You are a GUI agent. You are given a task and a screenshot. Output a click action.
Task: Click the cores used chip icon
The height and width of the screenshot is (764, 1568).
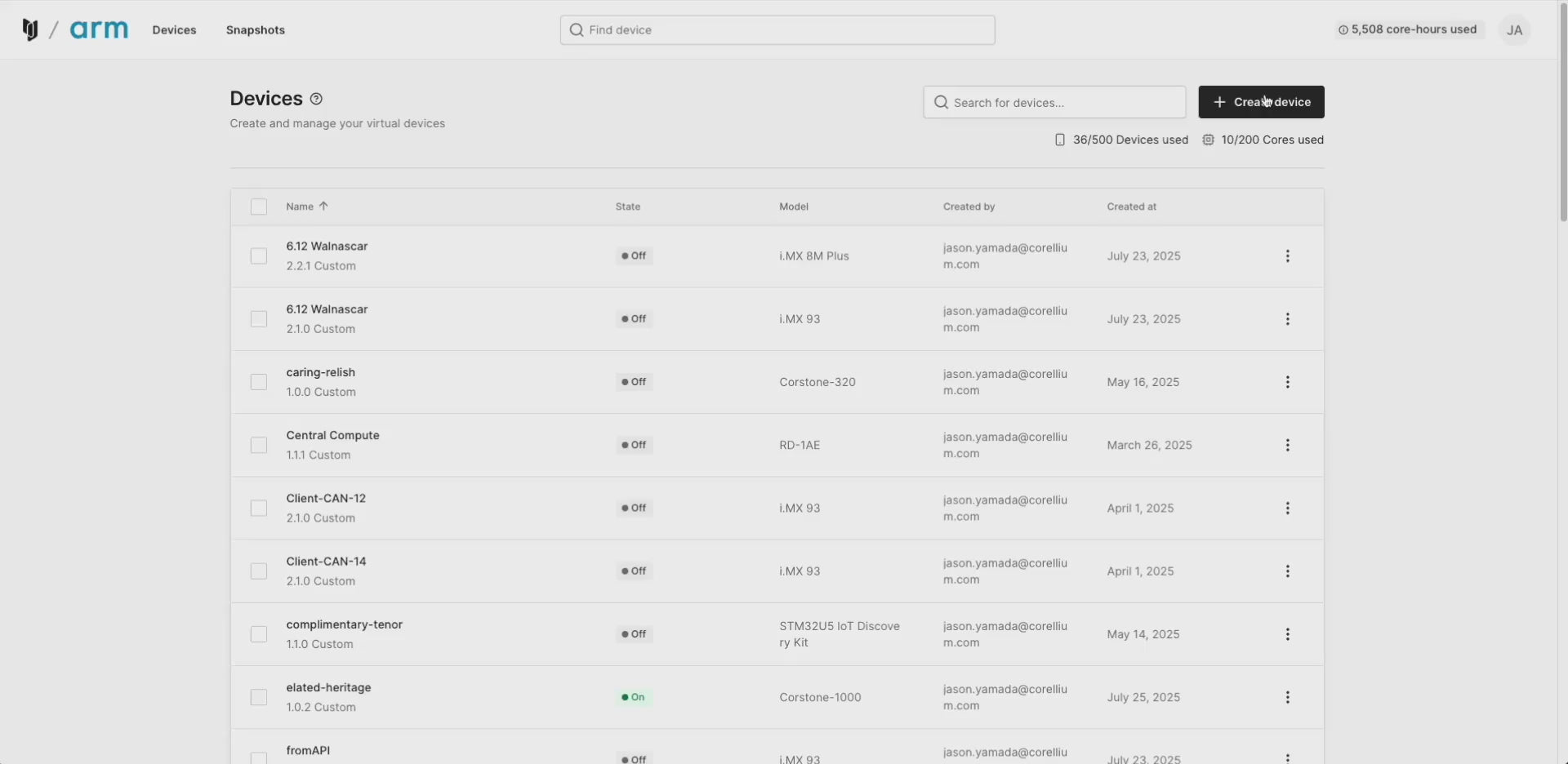point(1208,140)
